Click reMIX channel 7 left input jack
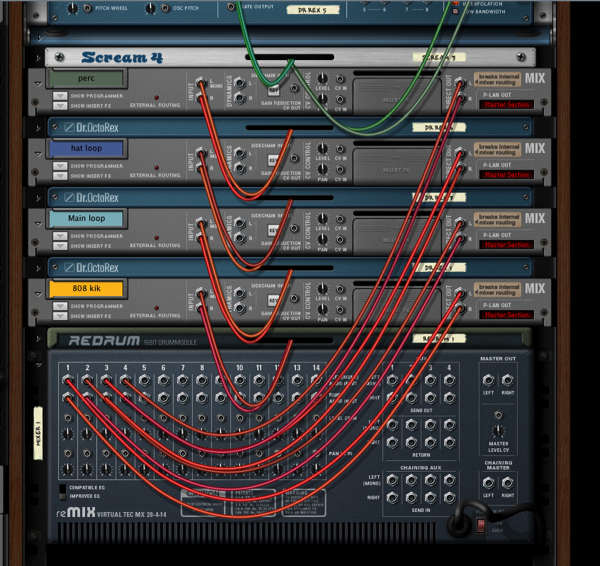The image size is (600, 566). coord(183,380)
